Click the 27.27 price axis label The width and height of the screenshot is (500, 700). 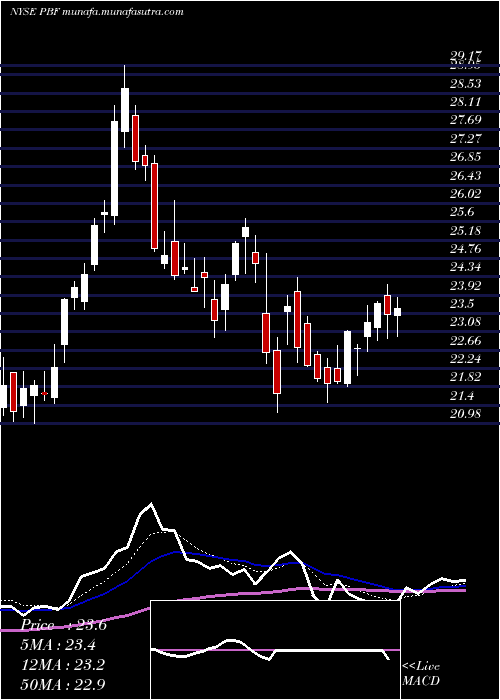466,138
